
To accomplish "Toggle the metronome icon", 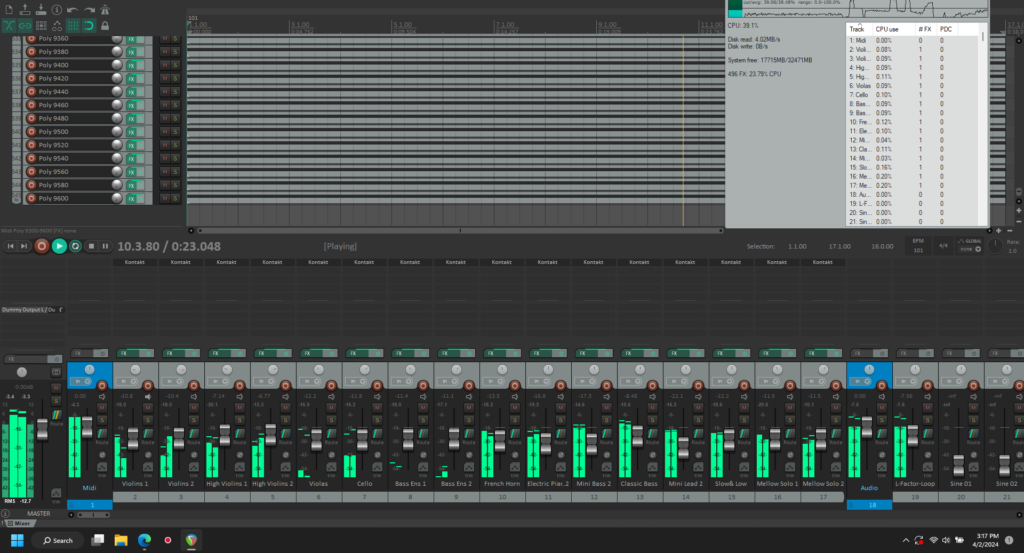I will (x=104, y=10).
